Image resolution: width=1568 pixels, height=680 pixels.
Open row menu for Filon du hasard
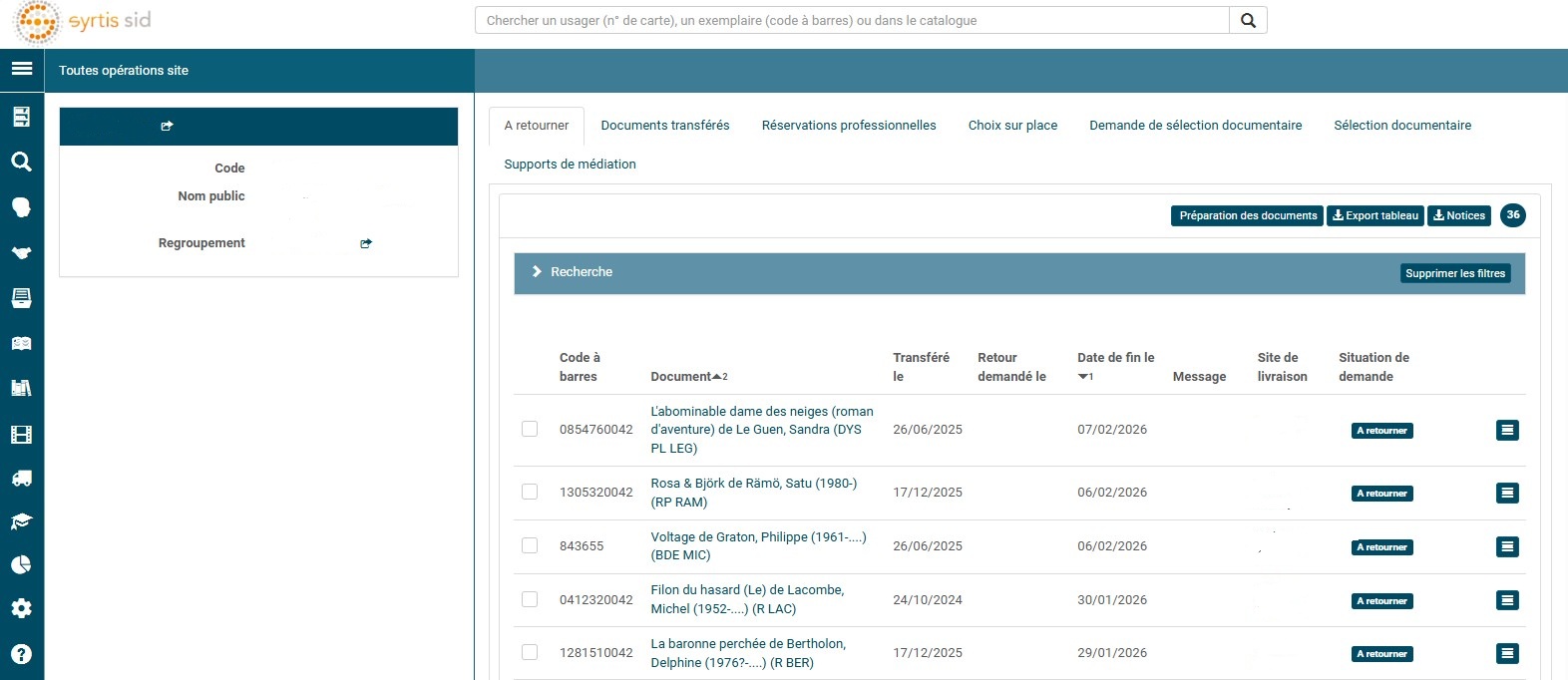tap(1507, 600)
